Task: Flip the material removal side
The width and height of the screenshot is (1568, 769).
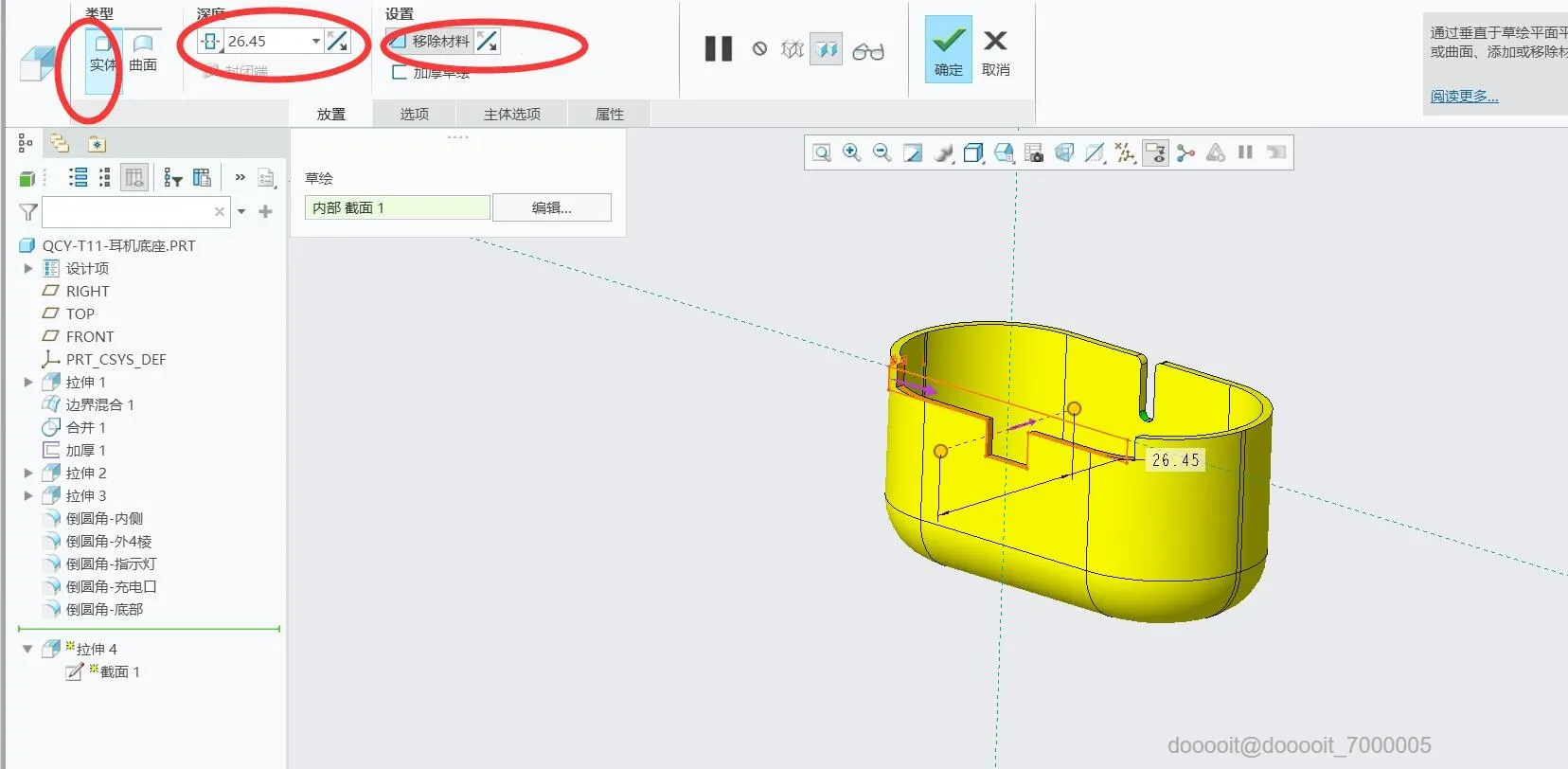Action: click(487, 42)
